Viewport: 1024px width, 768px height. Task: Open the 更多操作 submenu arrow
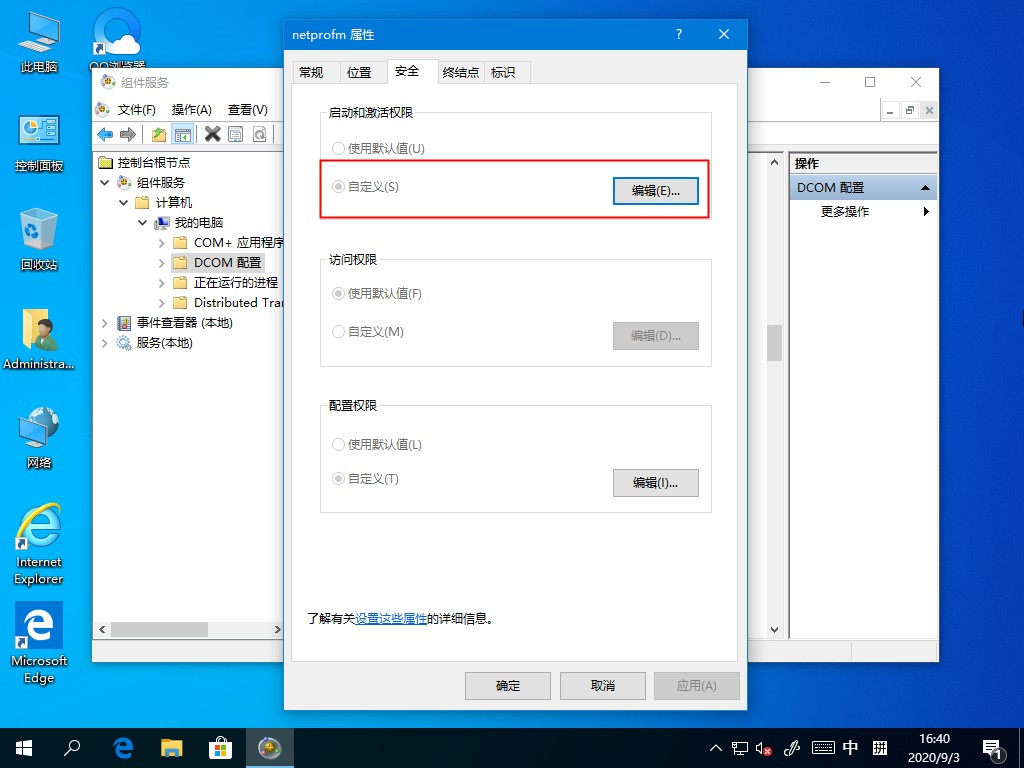[x=924, y=211]
